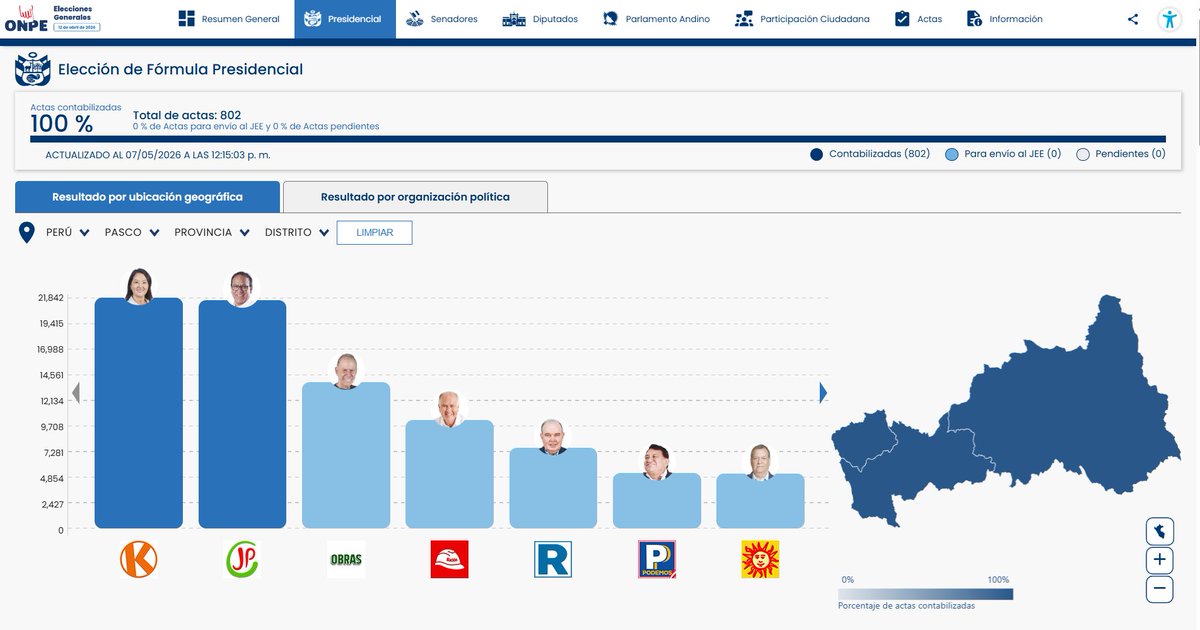This screenshot has height=630, width=1200.
Task: Select the sun face party logo
Action: [760, 559]
